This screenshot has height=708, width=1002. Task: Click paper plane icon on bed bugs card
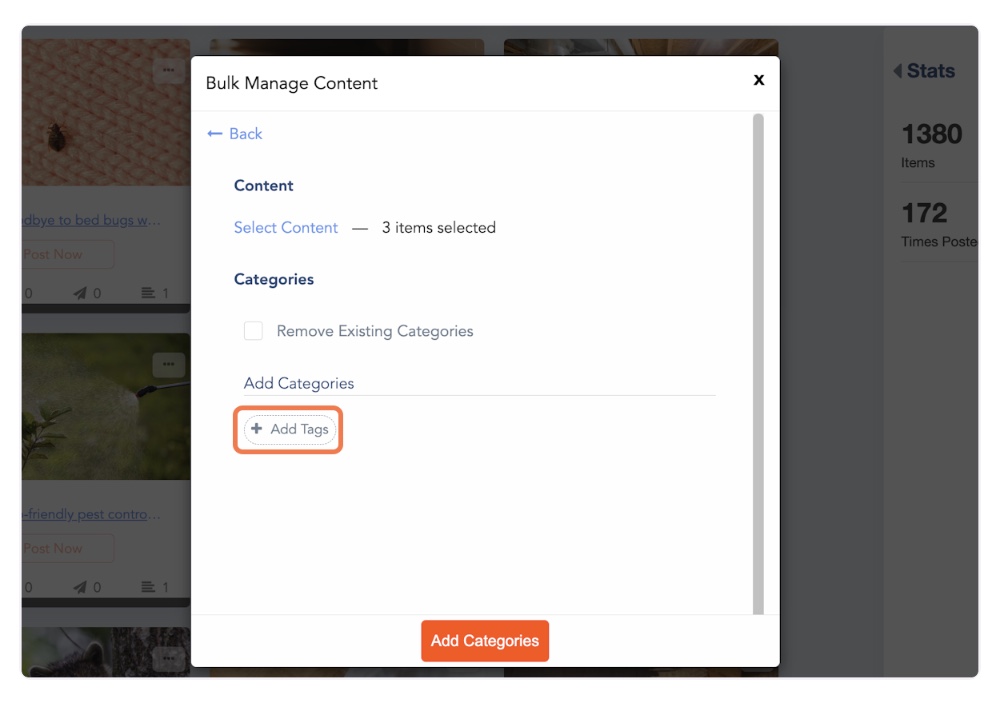click(x=80, y=294)
